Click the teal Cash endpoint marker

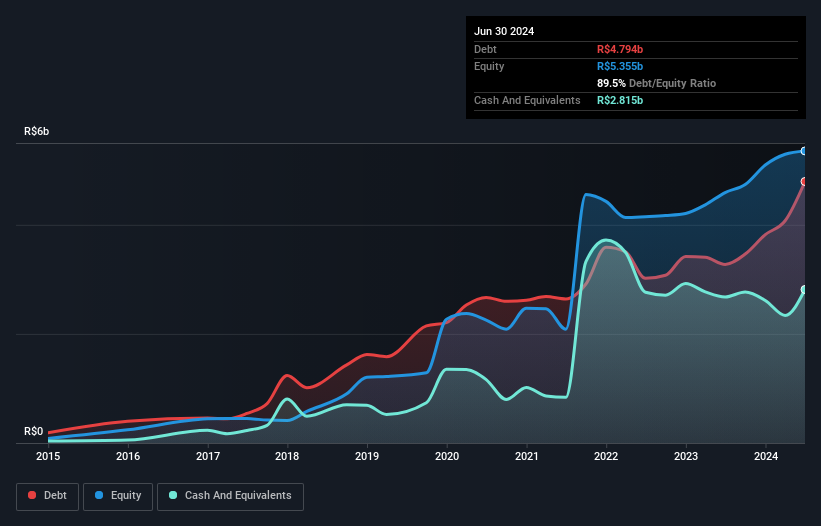pyautogui.click(x=804, y=290)
